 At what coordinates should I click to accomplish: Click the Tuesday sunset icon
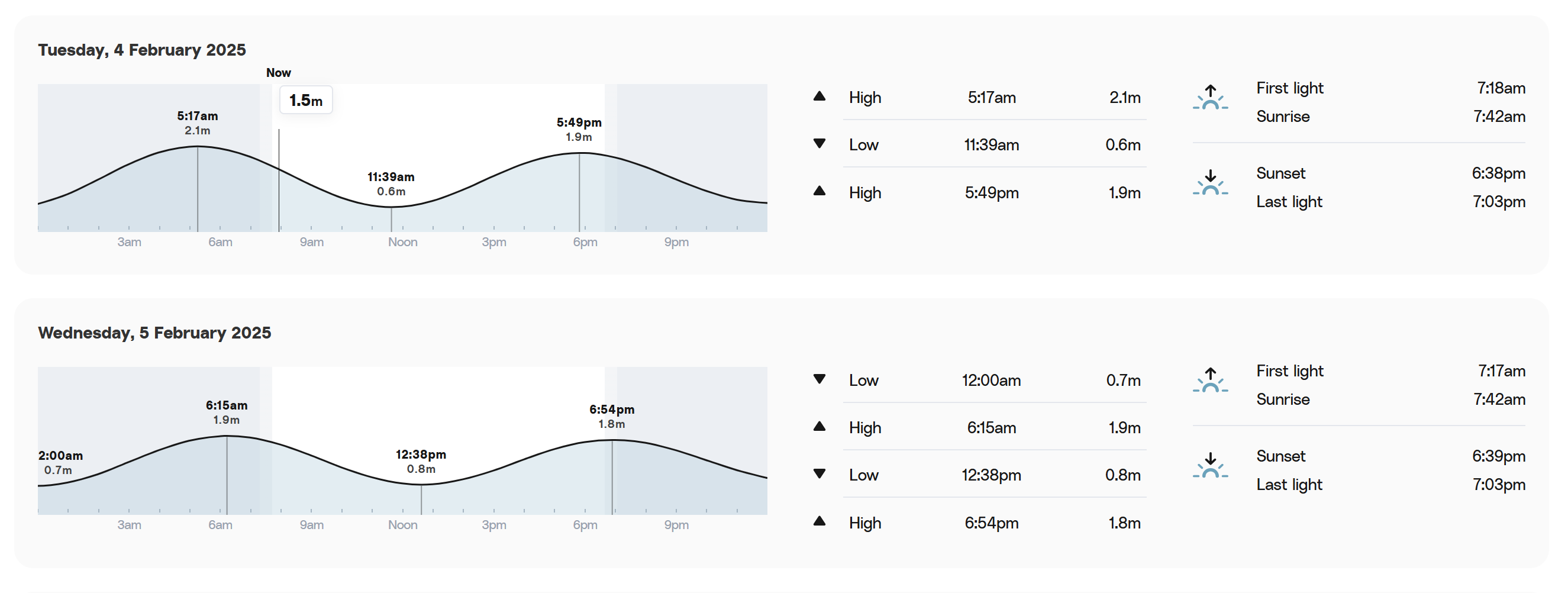pyautogui.click(x=1210, y=183)
